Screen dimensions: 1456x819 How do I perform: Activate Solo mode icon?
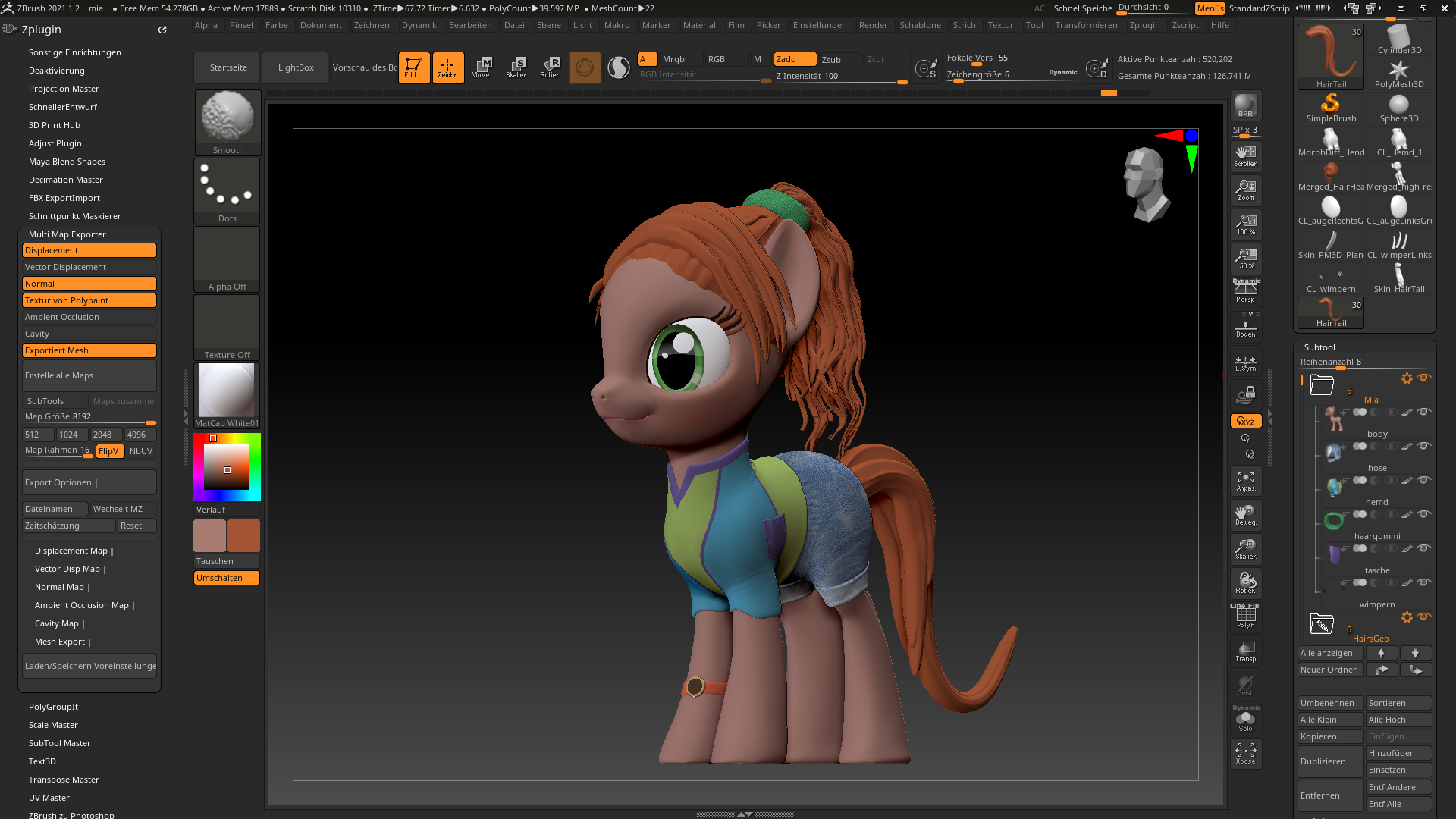(1245, 720)
